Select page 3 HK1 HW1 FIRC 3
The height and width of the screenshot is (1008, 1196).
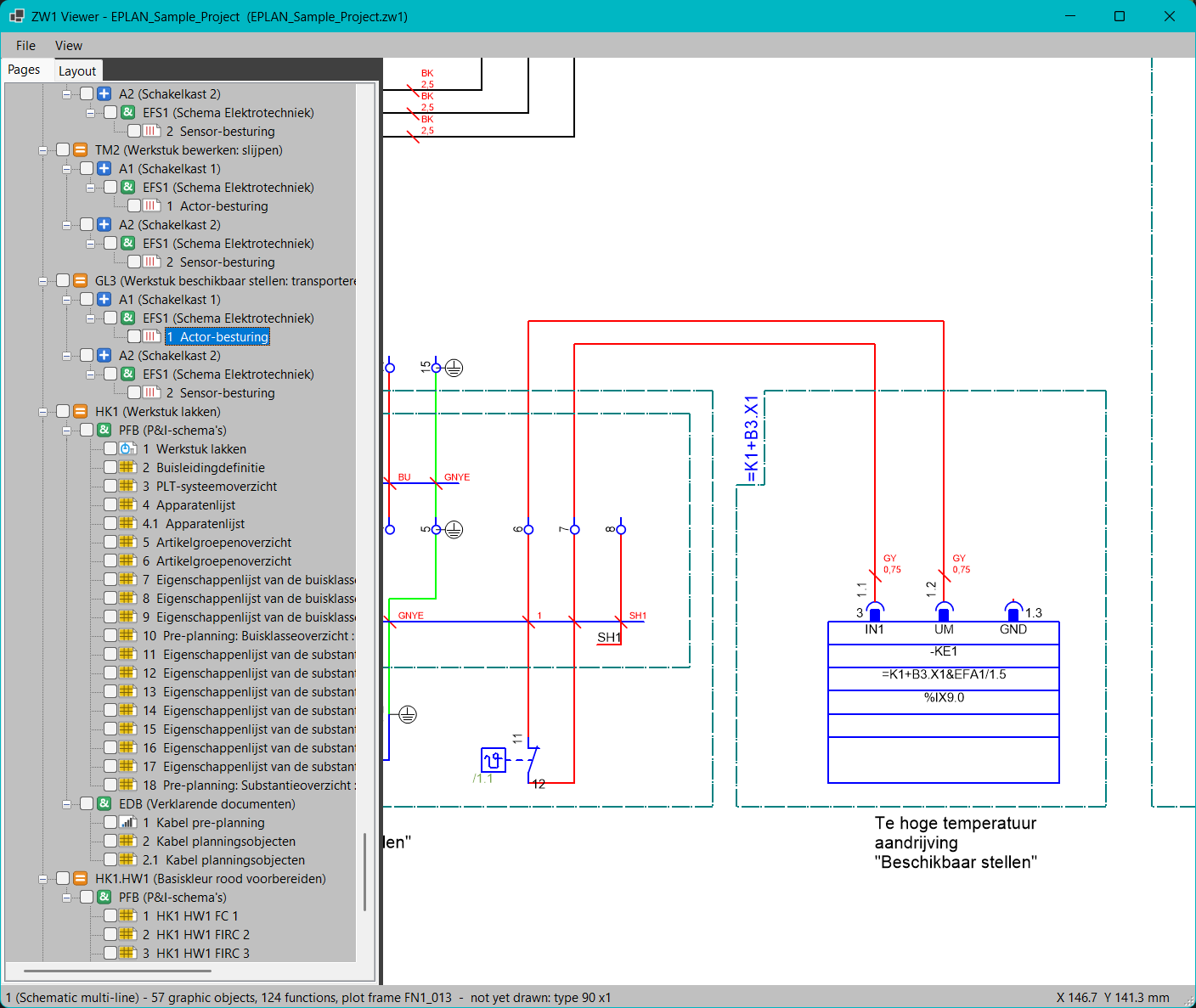point(196,954)
